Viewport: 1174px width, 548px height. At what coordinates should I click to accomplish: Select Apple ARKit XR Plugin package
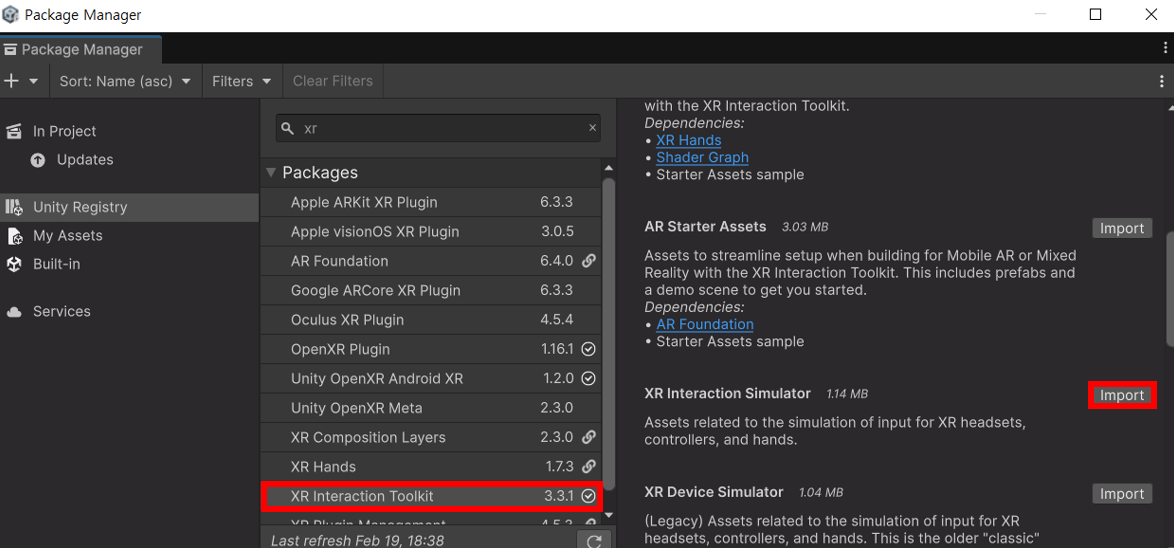click(431, 202)
